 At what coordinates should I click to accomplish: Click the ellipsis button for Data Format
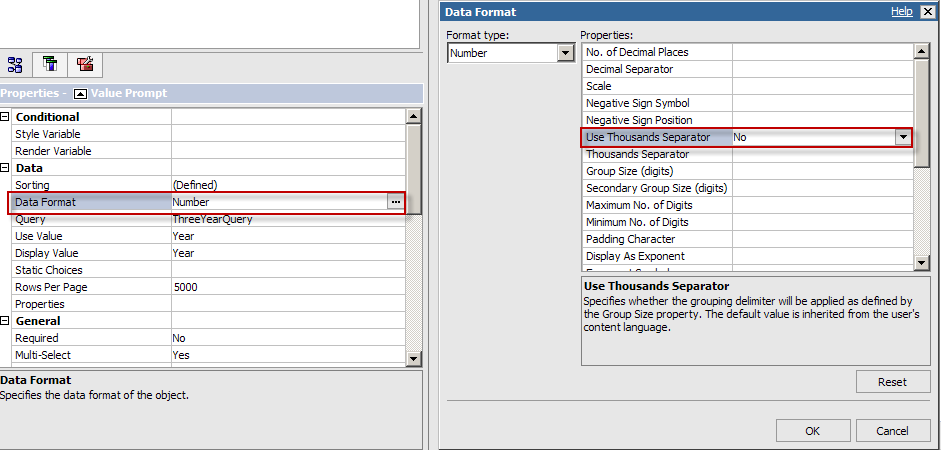coord(396,202)
